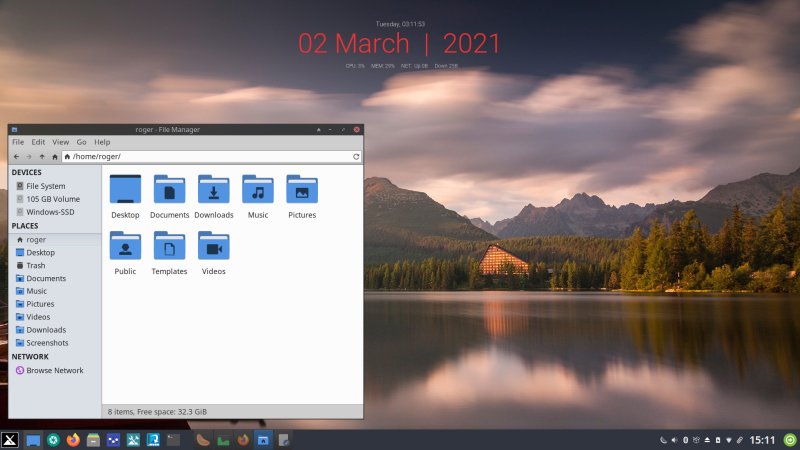Open the paperclip clipboard tray icon
Image resolution: width=800 pixels, height=450 pixels.
pyautogui.click(x=740, y=440)
